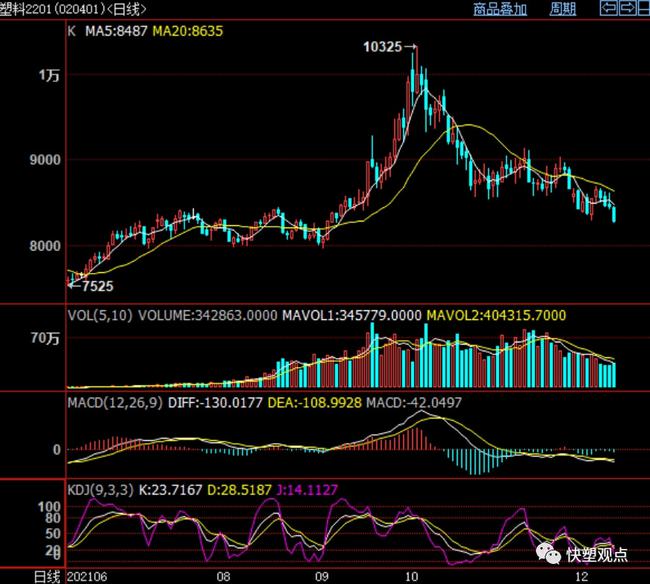Click the partially visible icon after the arrows
The image size is (650, 584).
coord(644,9)
